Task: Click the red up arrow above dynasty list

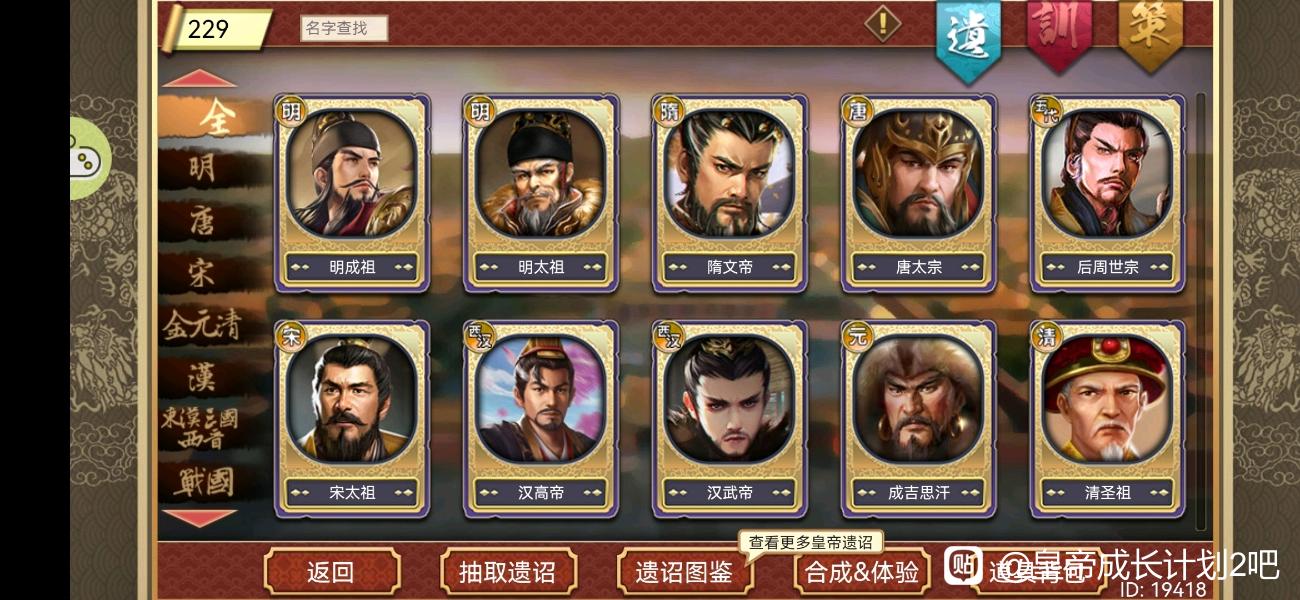Action: (200, 79)
